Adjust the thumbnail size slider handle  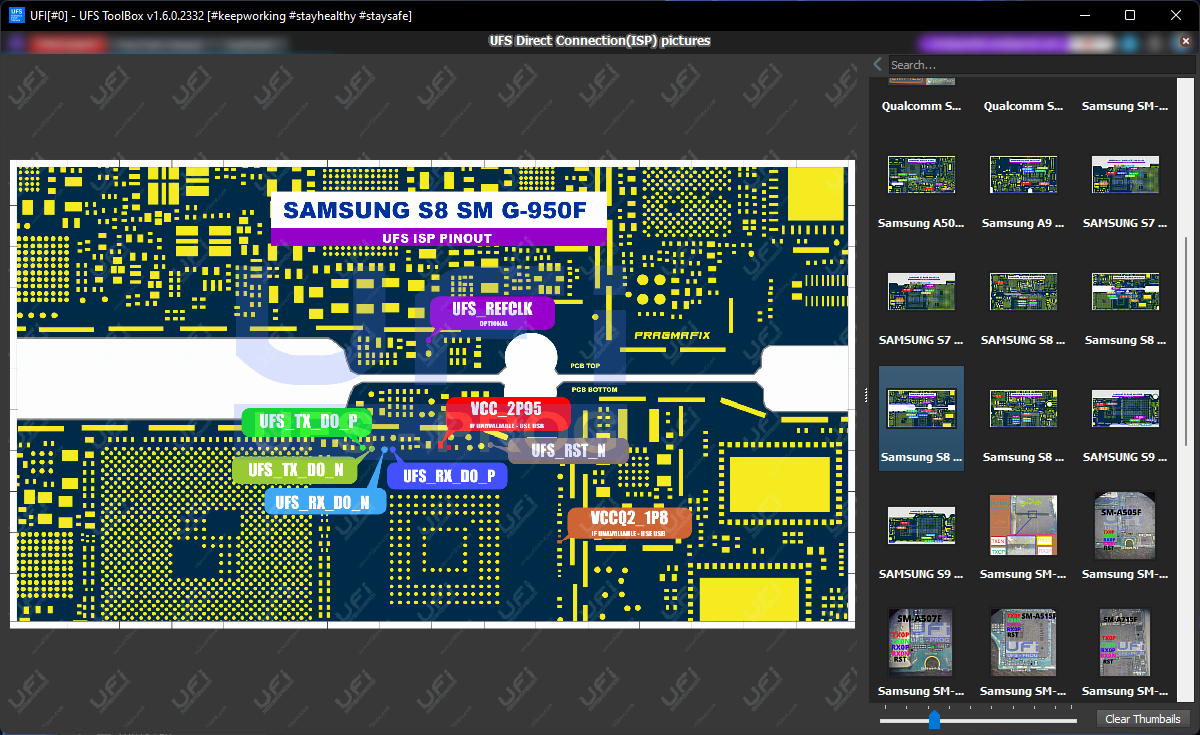(934, 720)
